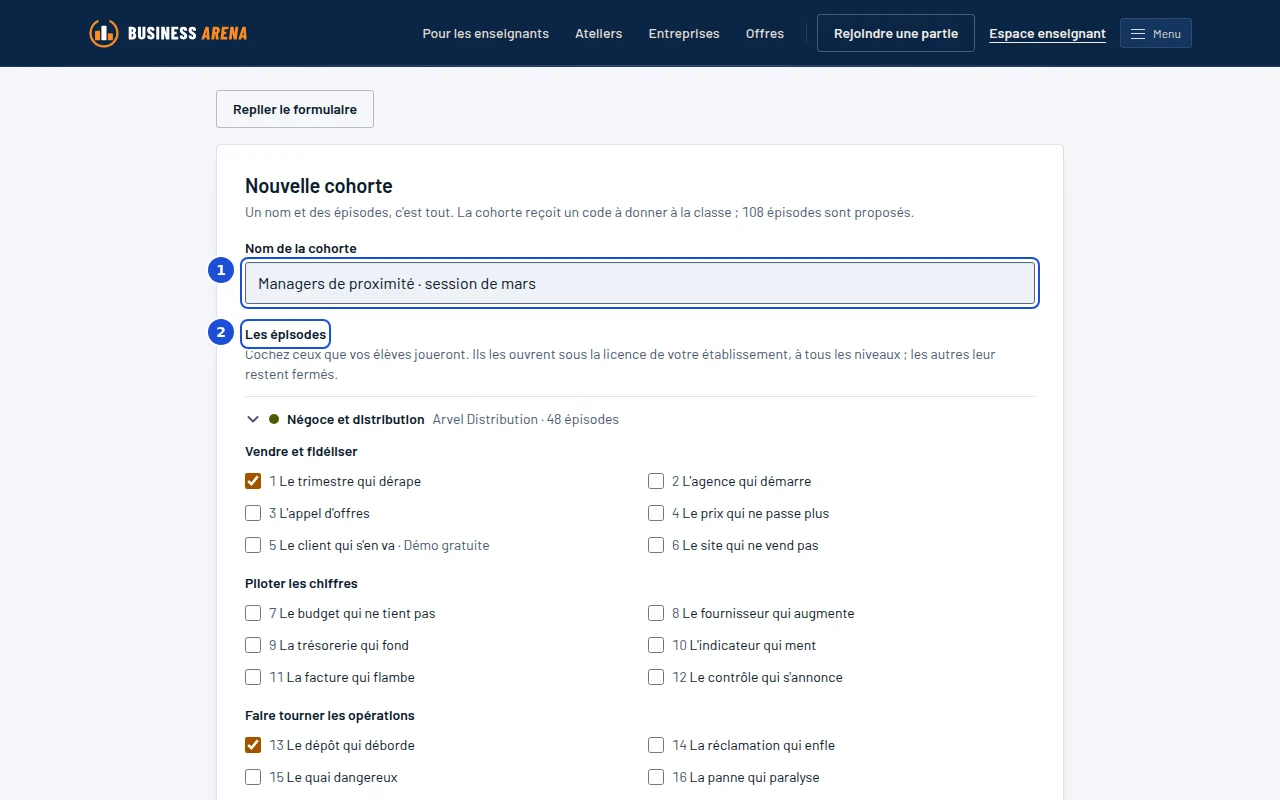Enable episode 15 Le quai dangereux
This screenshot has width=1280, height=800.
[253, 777]
